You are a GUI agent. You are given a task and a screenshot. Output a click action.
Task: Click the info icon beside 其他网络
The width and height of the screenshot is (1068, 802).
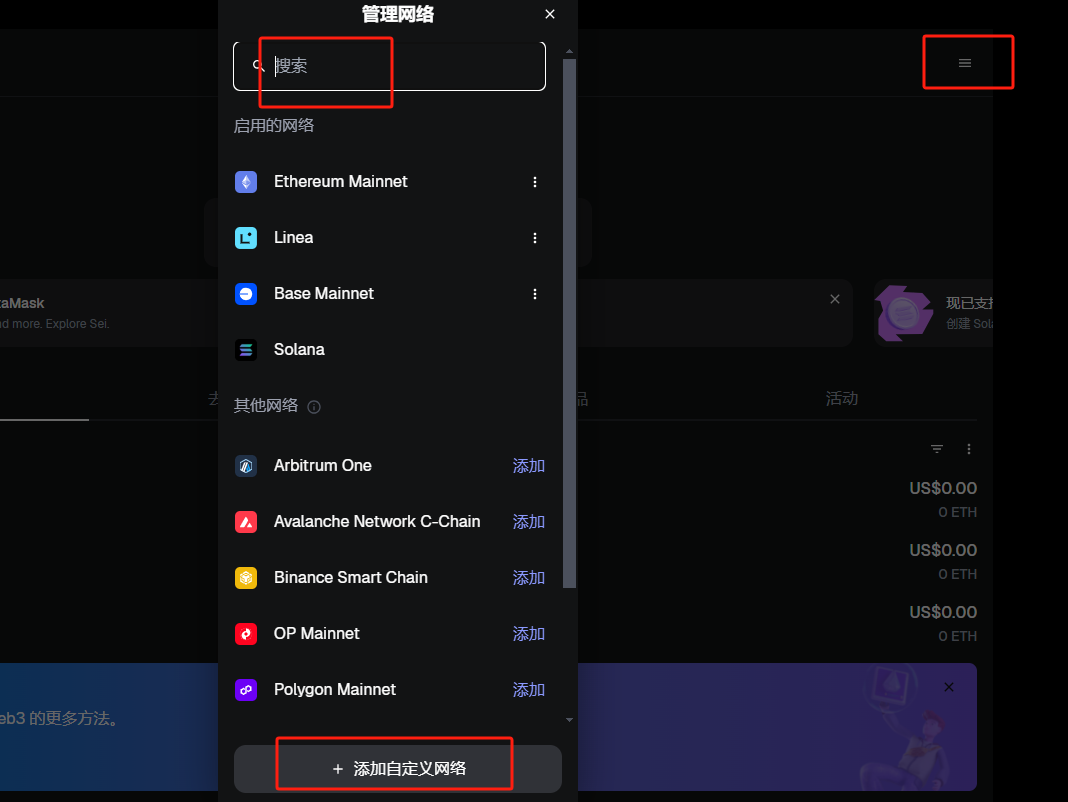coord(314,407)
